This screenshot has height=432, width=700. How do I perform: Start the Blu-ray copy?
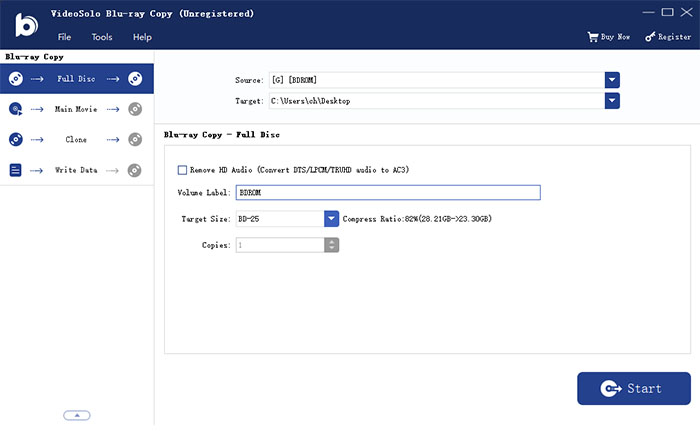point(634,388)
